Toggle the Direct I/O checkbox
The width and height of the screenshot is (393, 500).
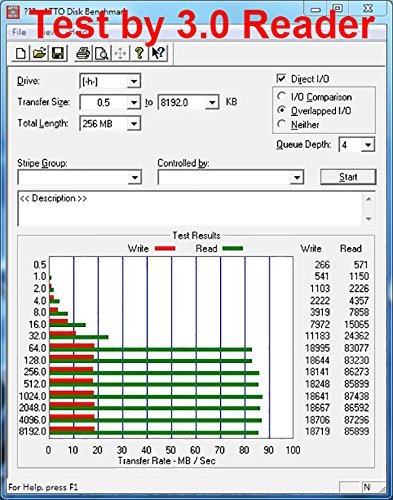(281, 78)
